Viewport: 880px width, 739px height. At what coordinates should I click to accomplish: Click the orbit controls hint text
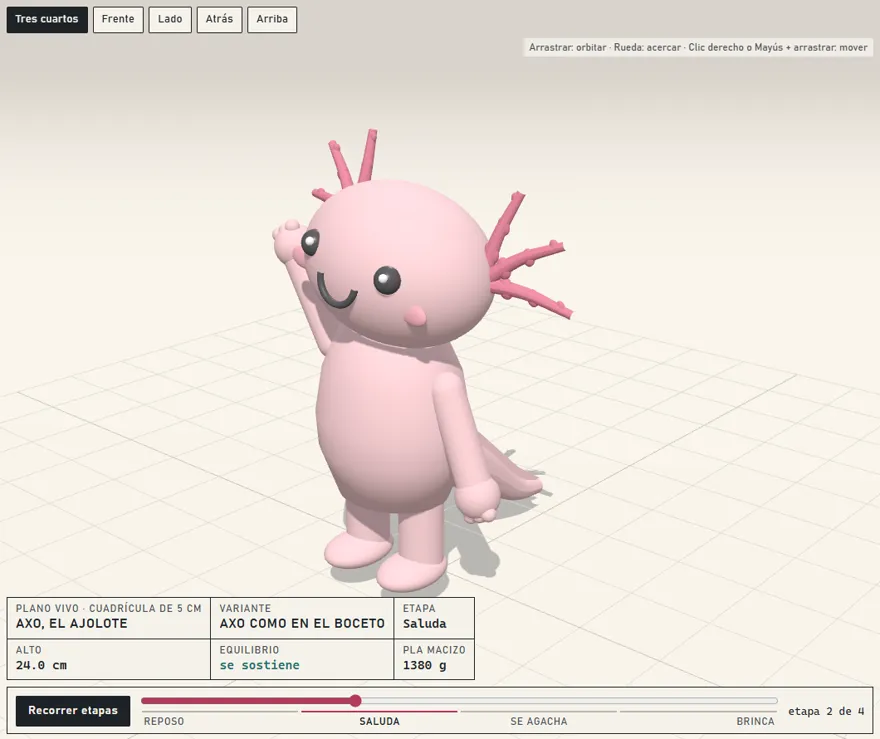coord(698,48)
